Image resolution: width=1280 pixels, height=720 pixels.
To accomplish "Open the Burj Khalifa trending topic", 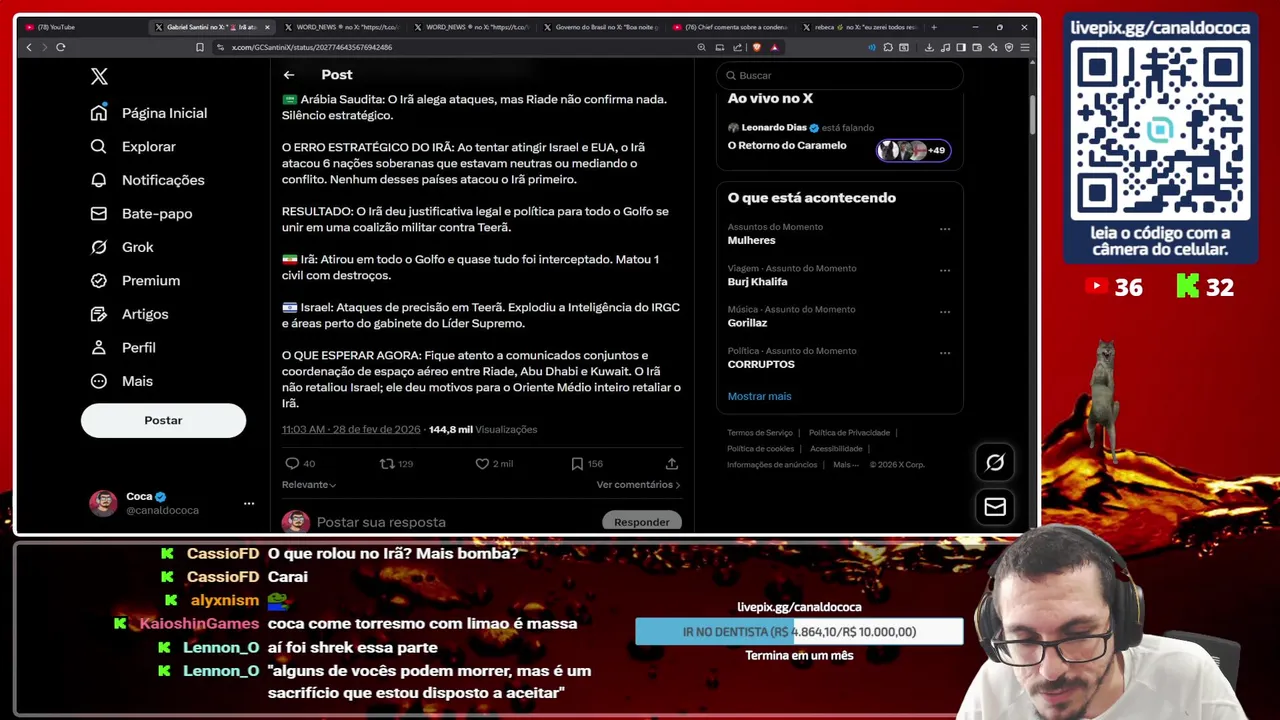I will pyautogui.click(x=757, y=282).
